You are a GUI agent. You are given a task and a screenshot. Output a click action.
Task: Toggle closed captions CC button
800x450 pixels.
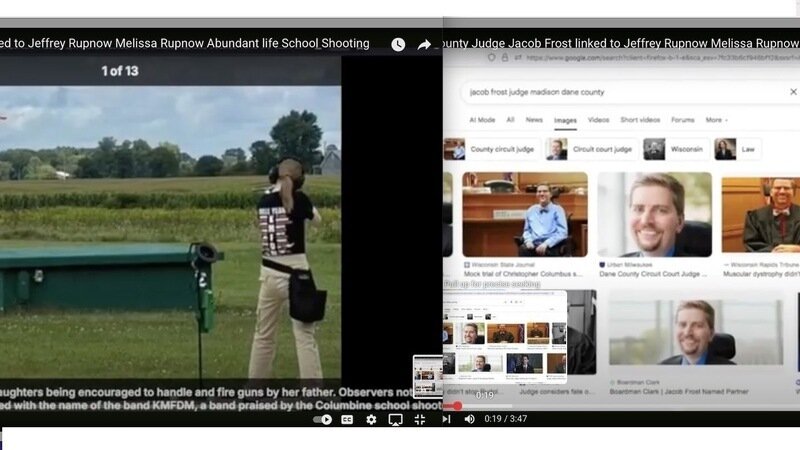pos(347,419)
